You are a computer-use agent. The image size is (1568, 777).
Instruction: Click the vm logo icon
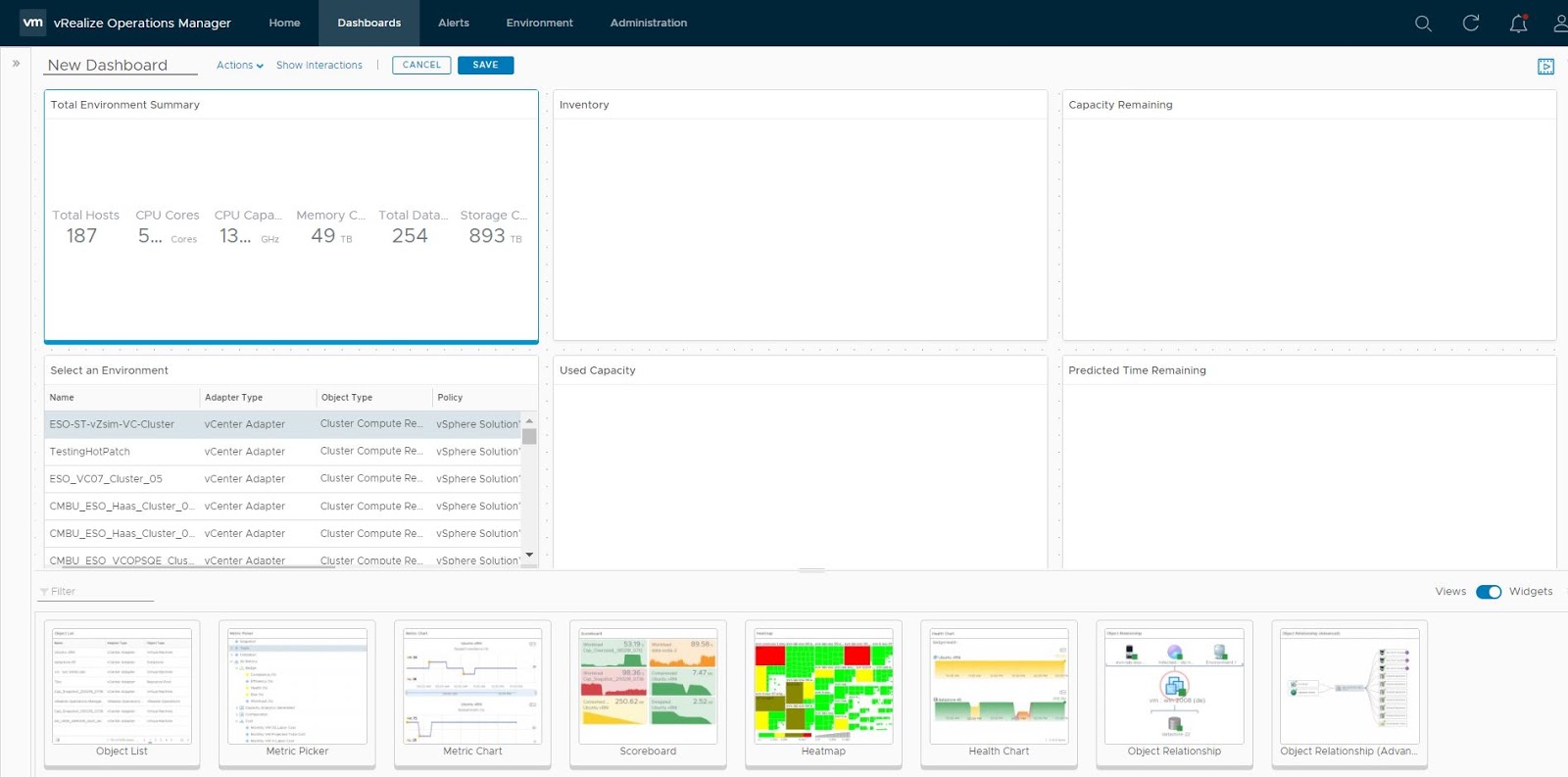click(x=32, y=23)
